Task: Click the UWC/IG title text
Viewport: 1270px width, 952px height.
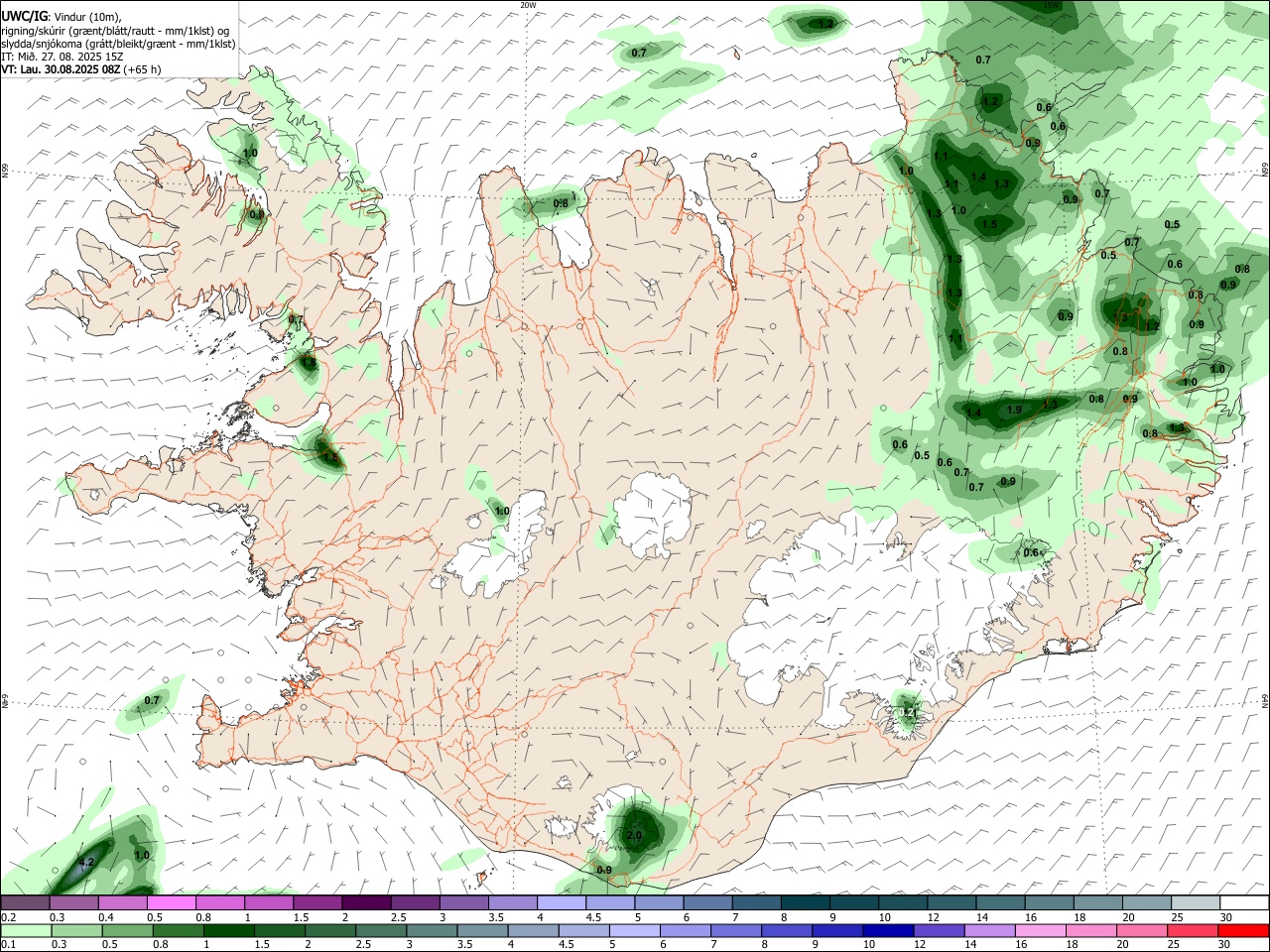Action: click(24, 16)
